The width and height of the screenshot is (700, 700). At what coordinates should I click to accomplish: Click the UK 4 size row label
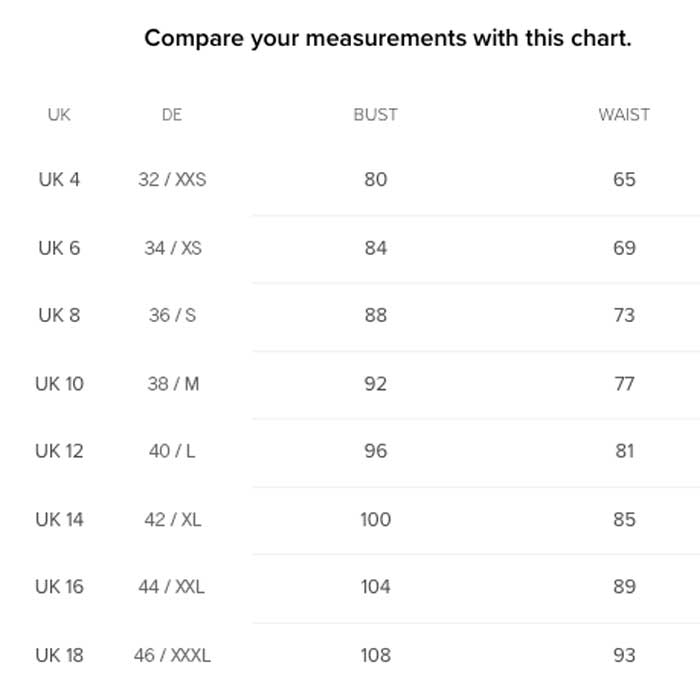coord(59,180)
